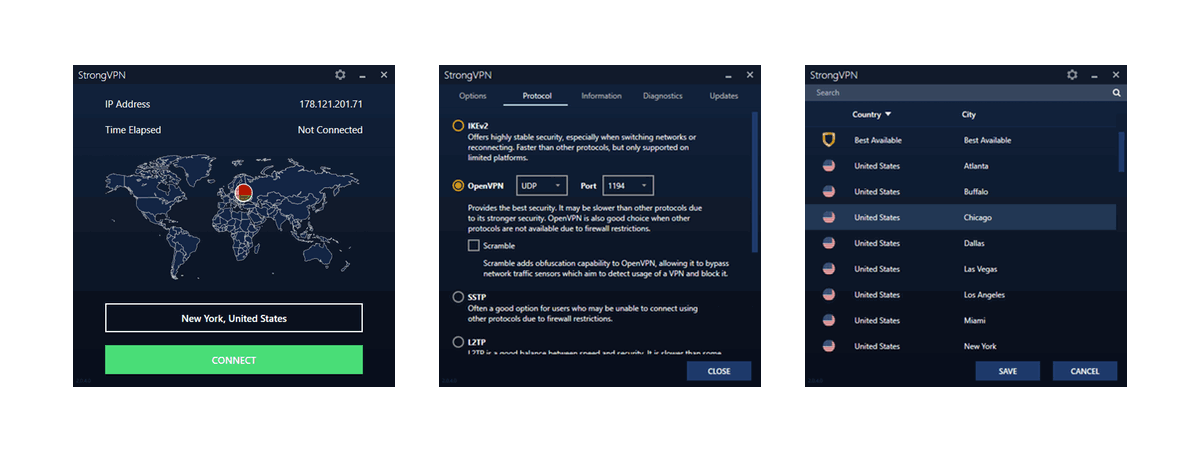Click the green CONNECT button
Viewport: 1200px width, 450px height.
click(x=234, y=360)
